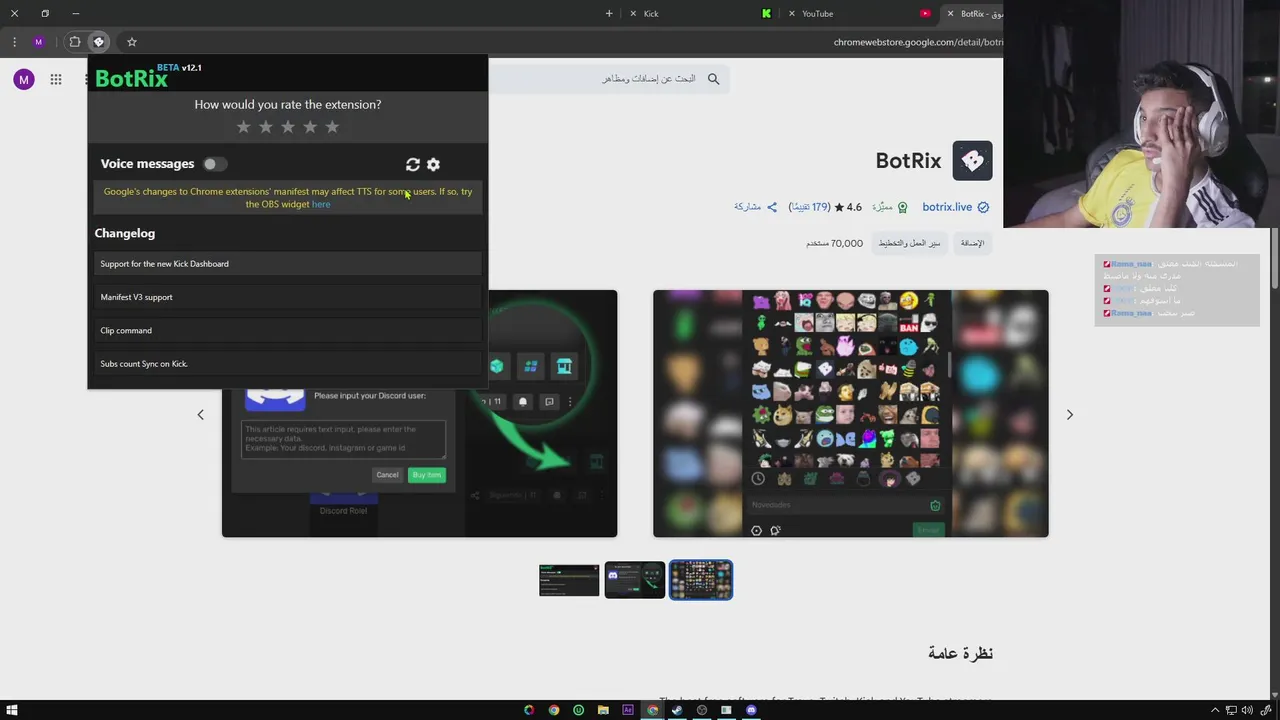Open the Google account avatar on the page
The height and width of the screenshot is (720, 1280).
coord(24,80)
